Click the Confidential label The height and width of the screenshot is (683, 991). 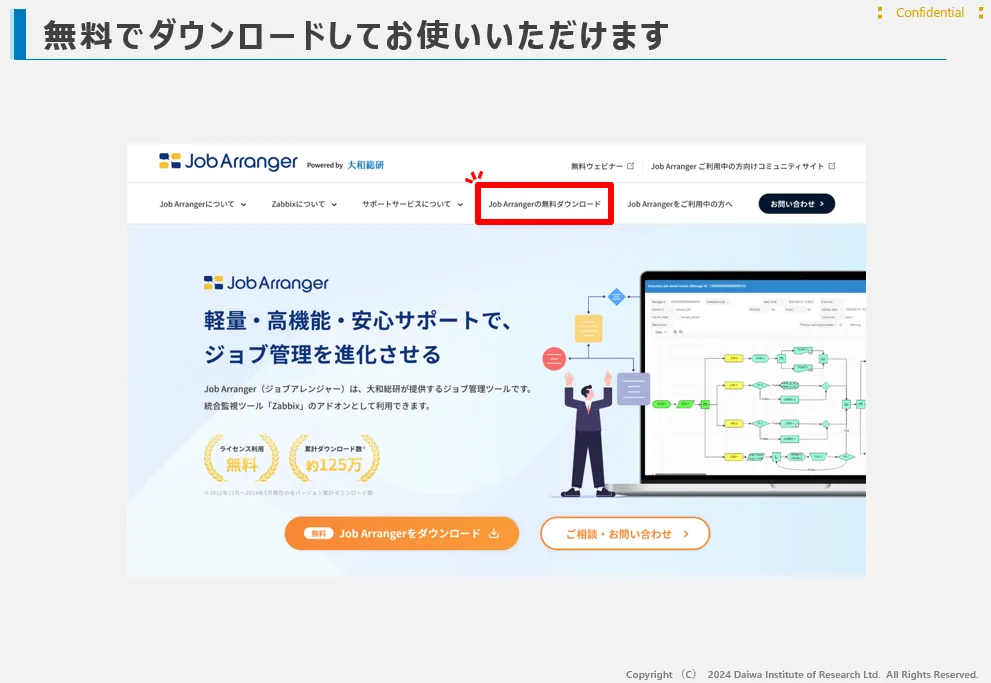[x=930, y=13]
